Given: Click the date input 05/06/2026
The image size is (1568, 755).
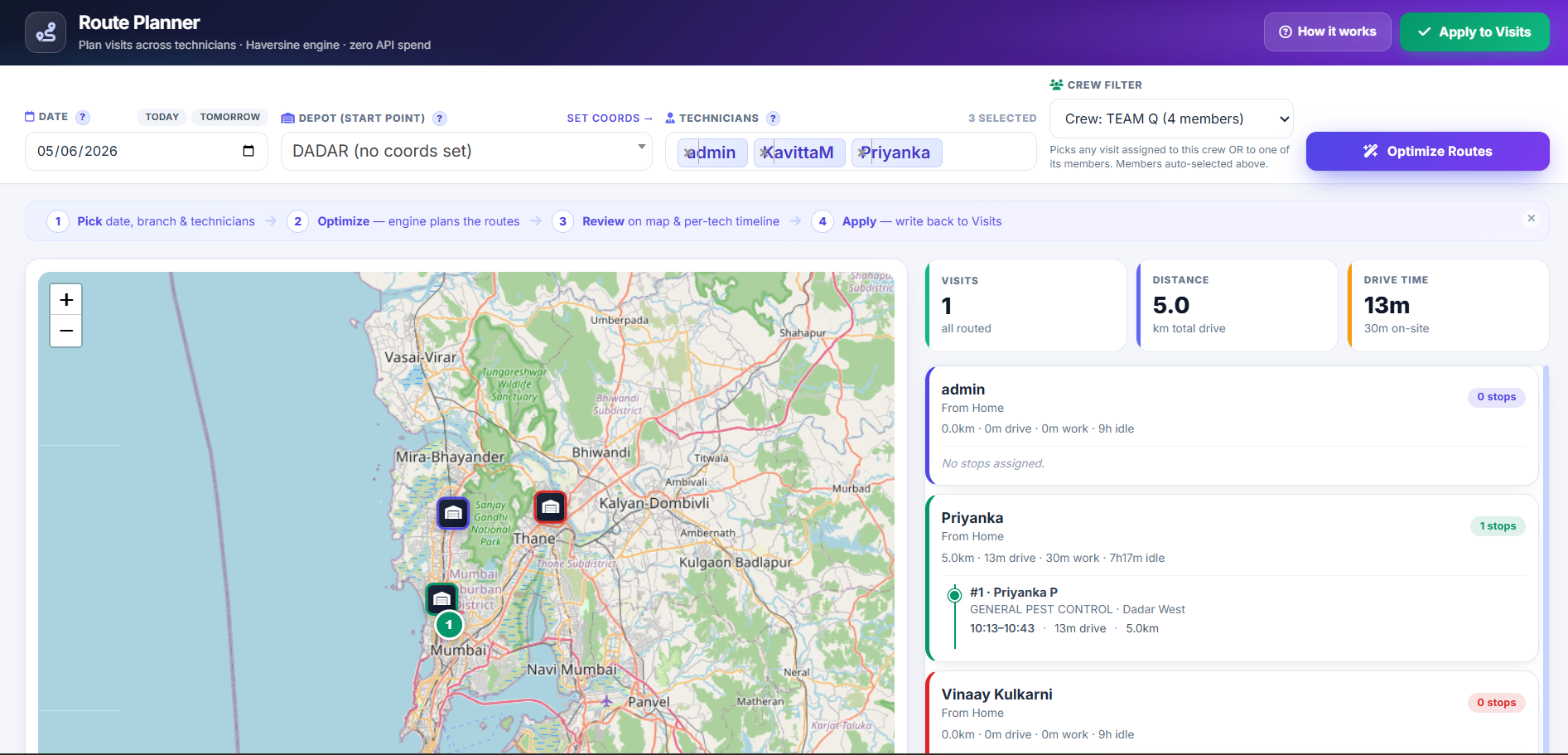Looking at the screenshot, I should (x=147, y=151).
